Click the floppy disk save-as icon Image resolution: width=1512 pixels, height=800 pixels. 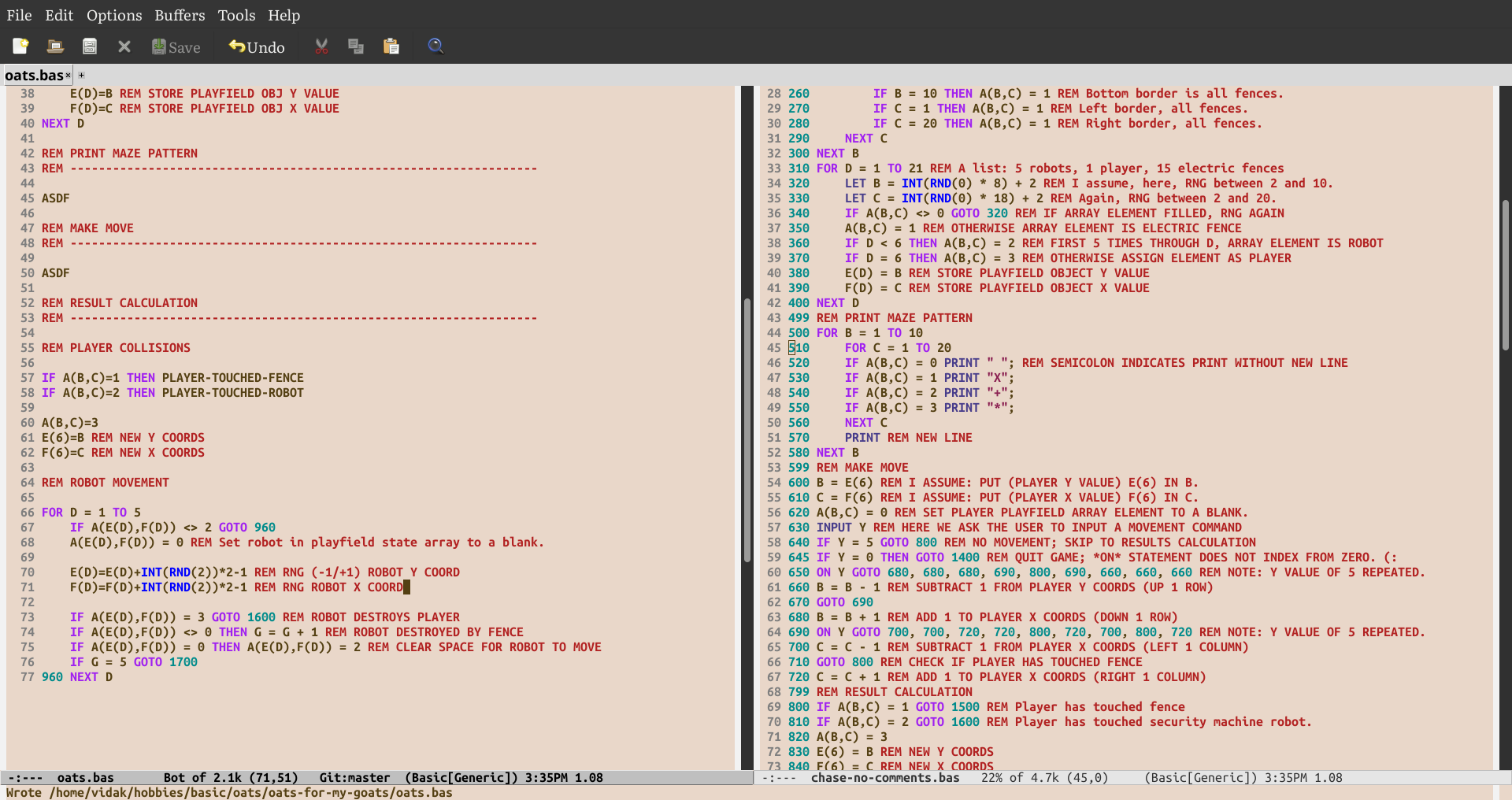click(x=90, y=46)
